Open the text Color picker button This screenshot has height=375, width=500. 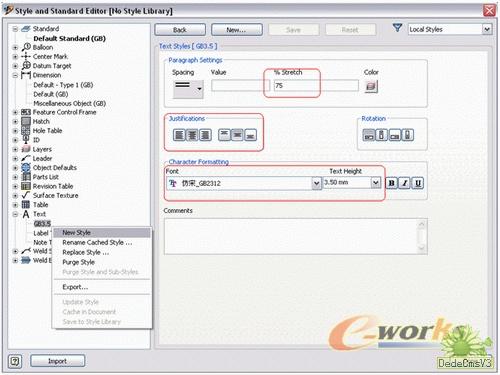click(x=371, y=86)
